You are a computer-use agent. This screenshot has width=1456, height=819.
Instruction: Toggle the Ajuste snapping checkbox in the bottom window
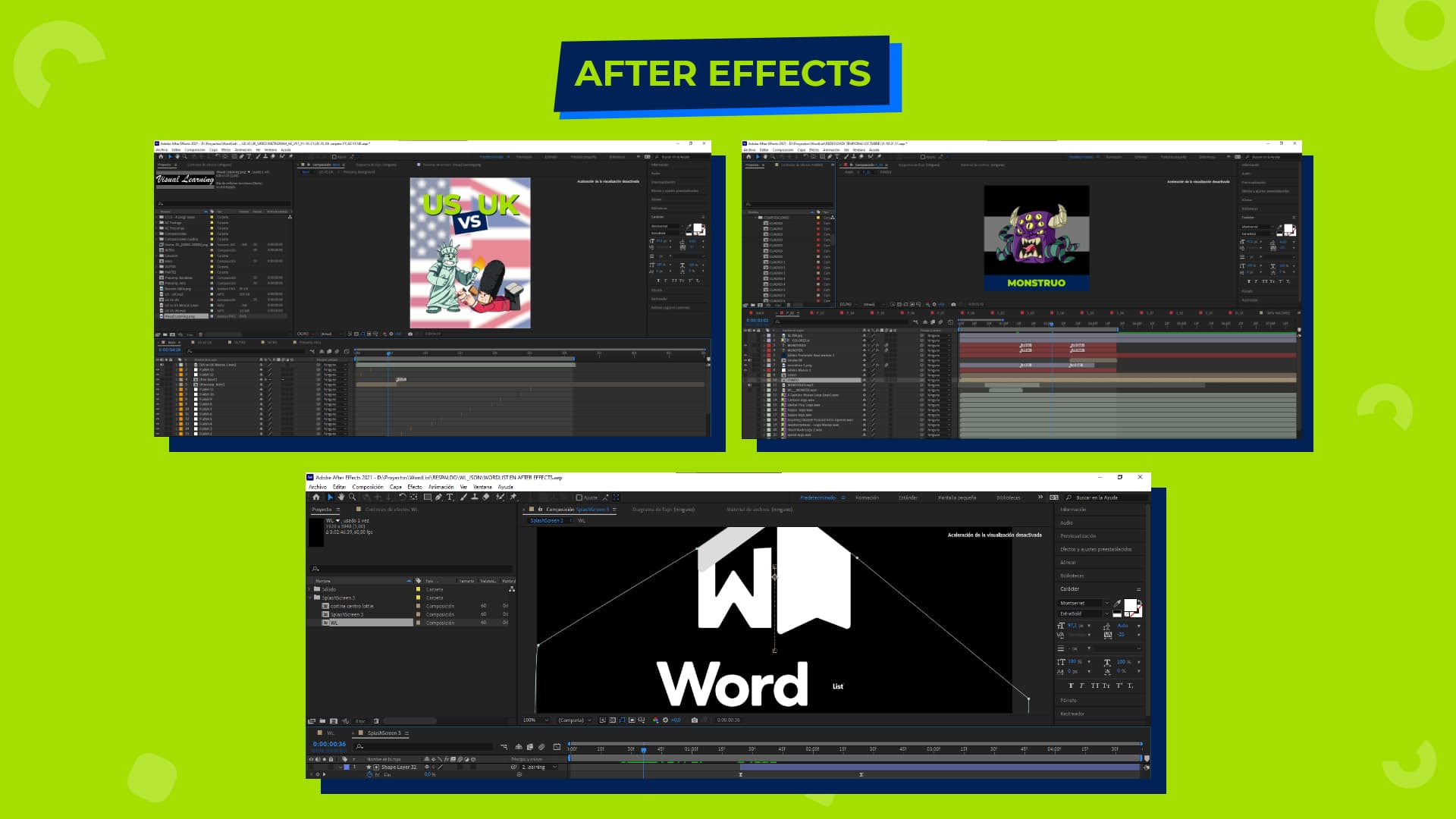579,497
